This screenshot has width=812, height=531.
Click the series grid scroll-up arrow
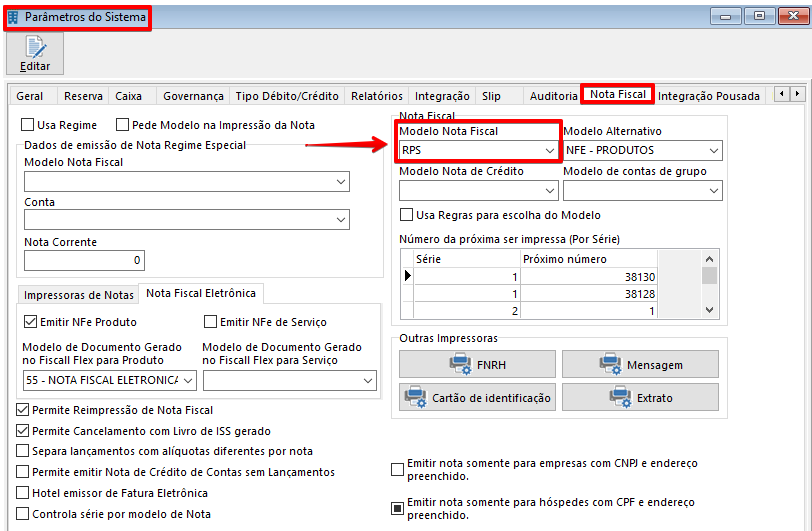coord(709,259)
